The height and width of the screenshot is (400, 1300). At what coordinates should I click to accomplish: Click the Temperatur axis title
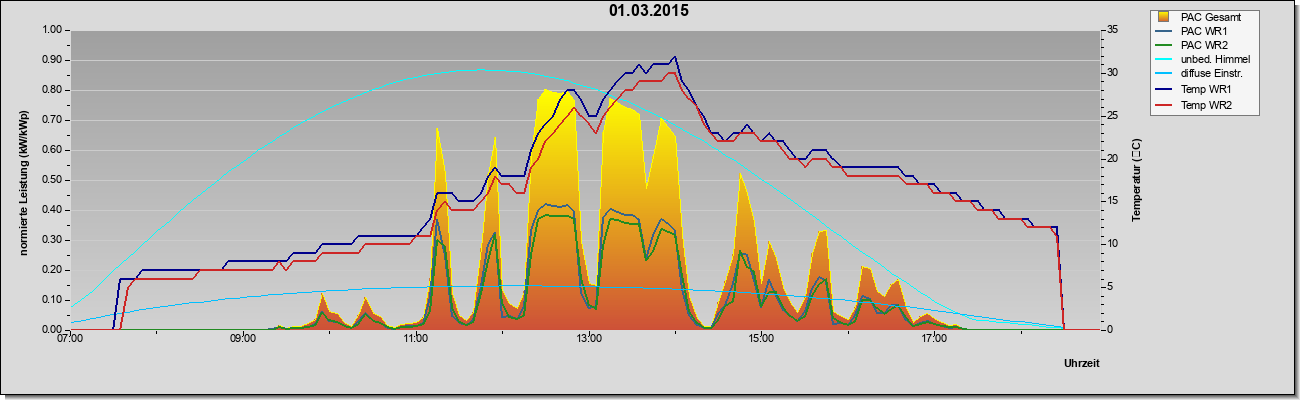coord(1137,180)
